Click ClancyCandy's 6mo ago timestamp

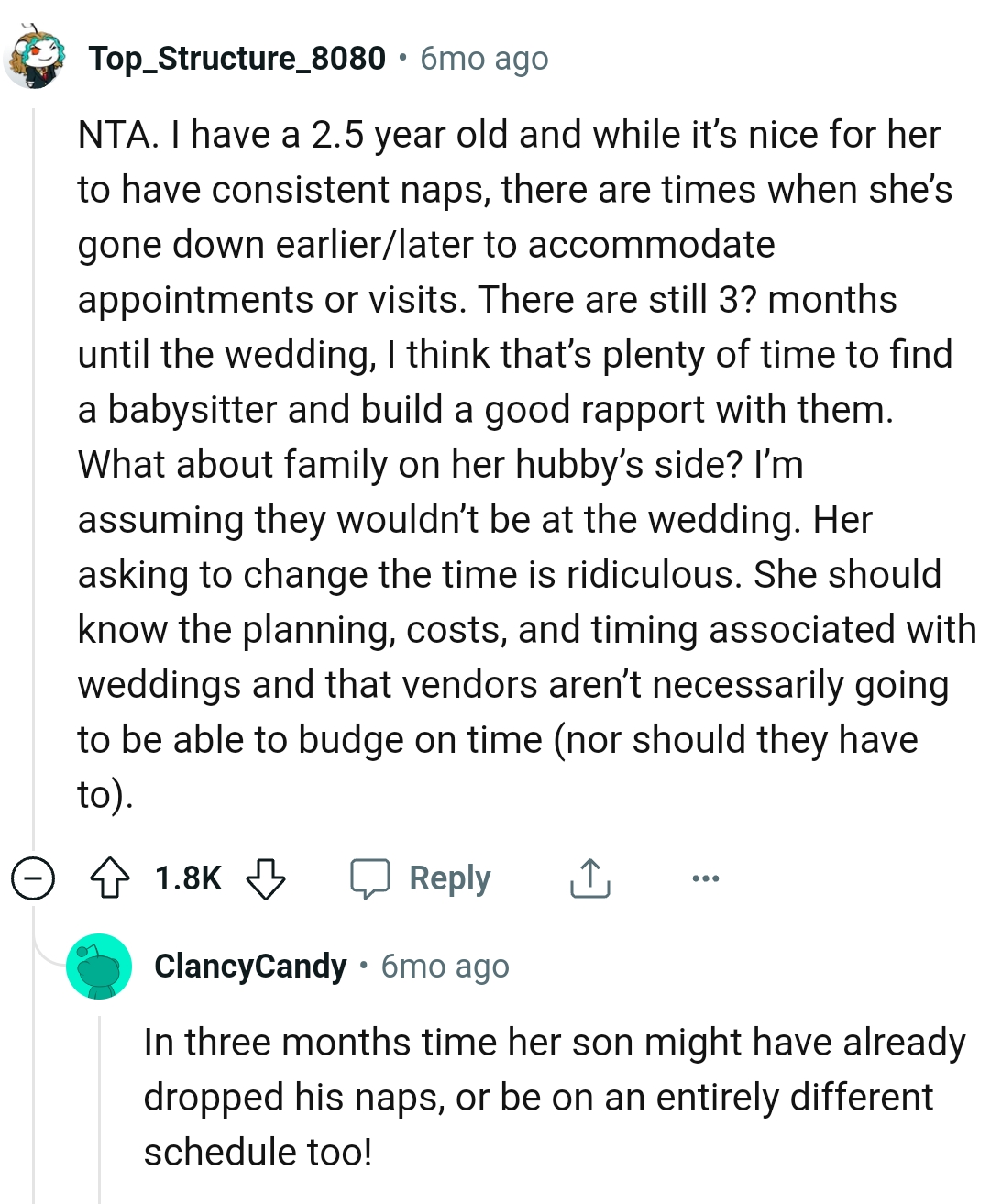pyautogui.click(x=445, y=966)
